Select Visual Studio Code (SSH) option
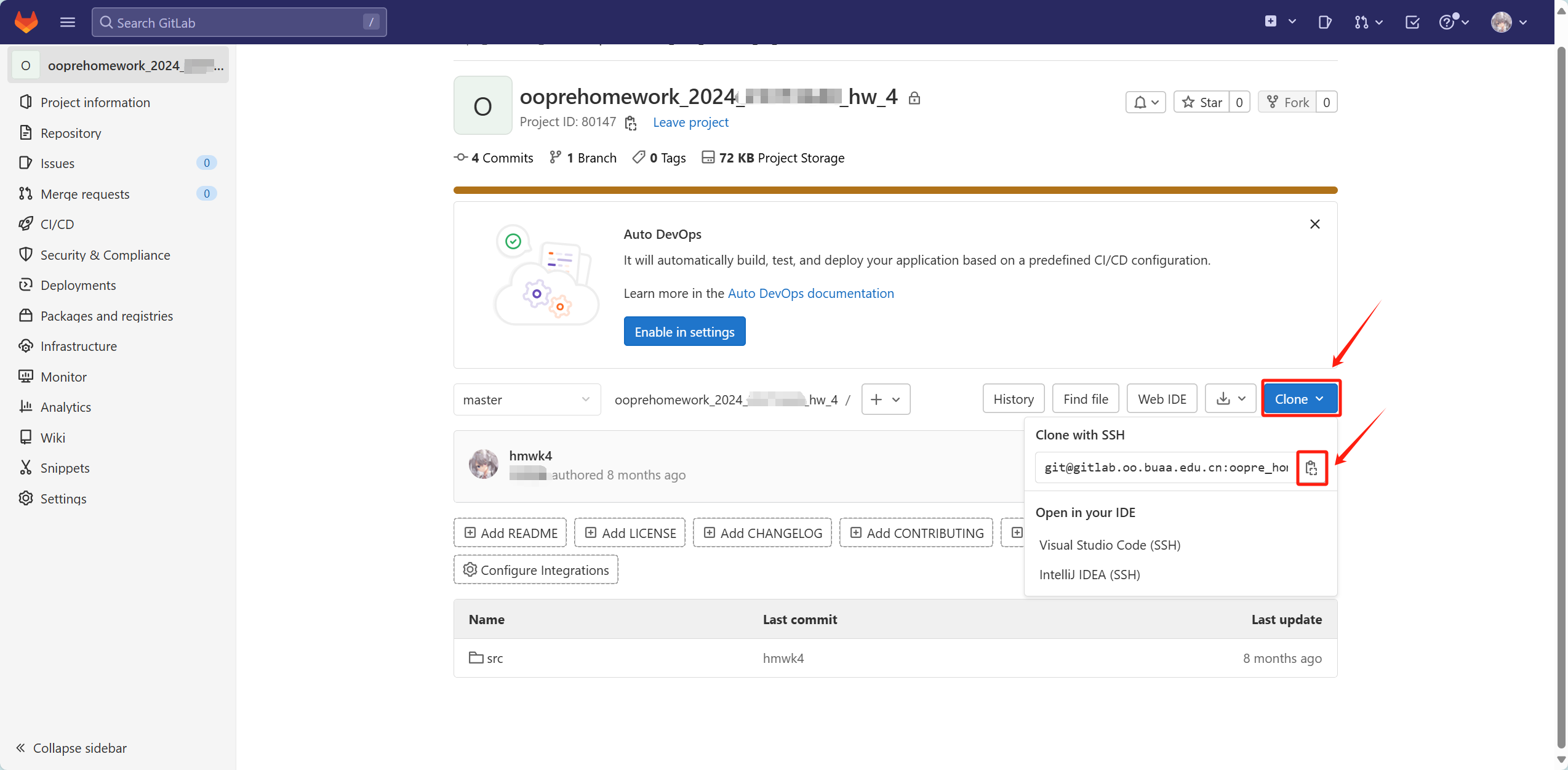 coord(1110,545)
